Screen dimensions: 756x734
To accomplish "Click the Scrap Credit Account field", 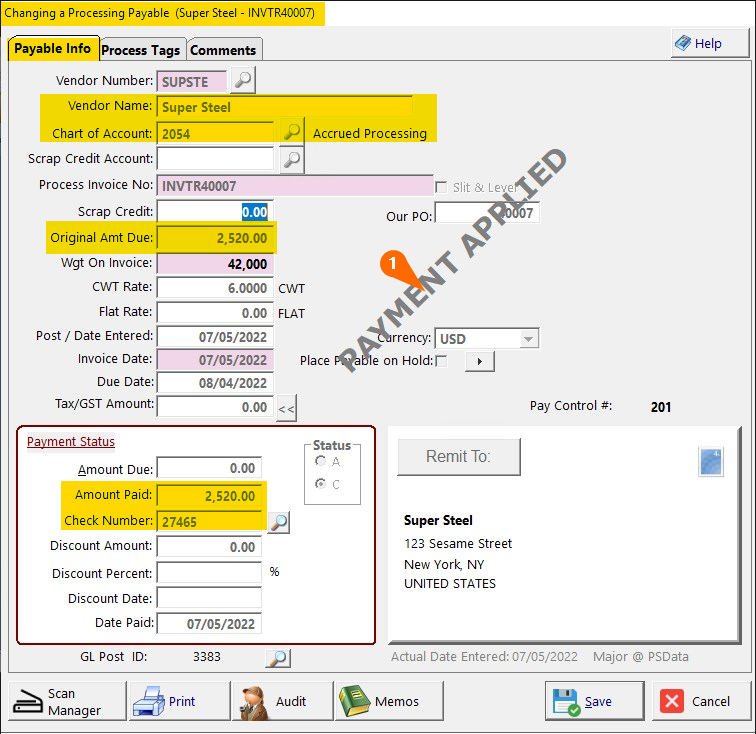I will click(x=215, y=159).
